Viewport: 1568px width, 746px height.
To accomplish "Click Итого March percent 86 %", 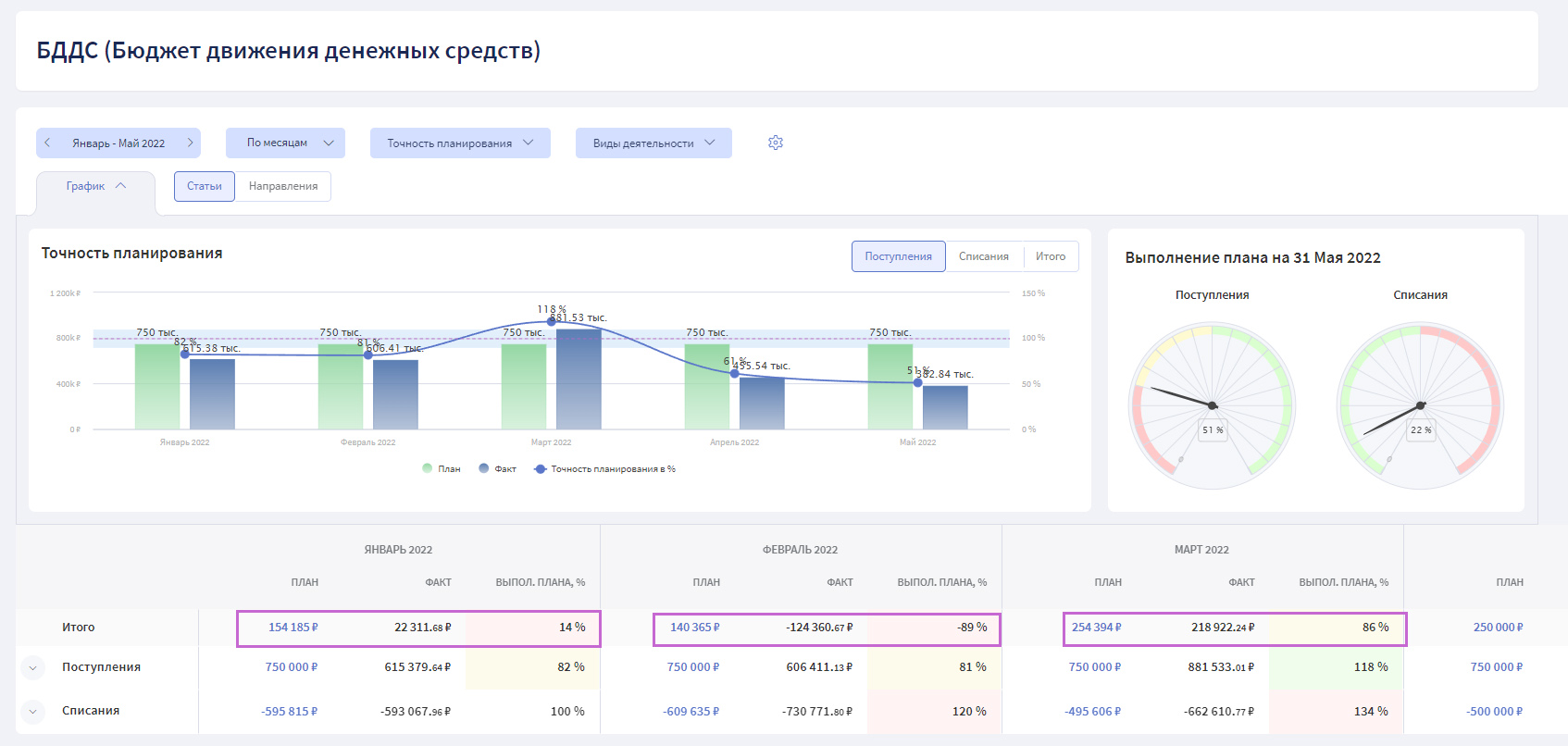I will (1375, 628).
